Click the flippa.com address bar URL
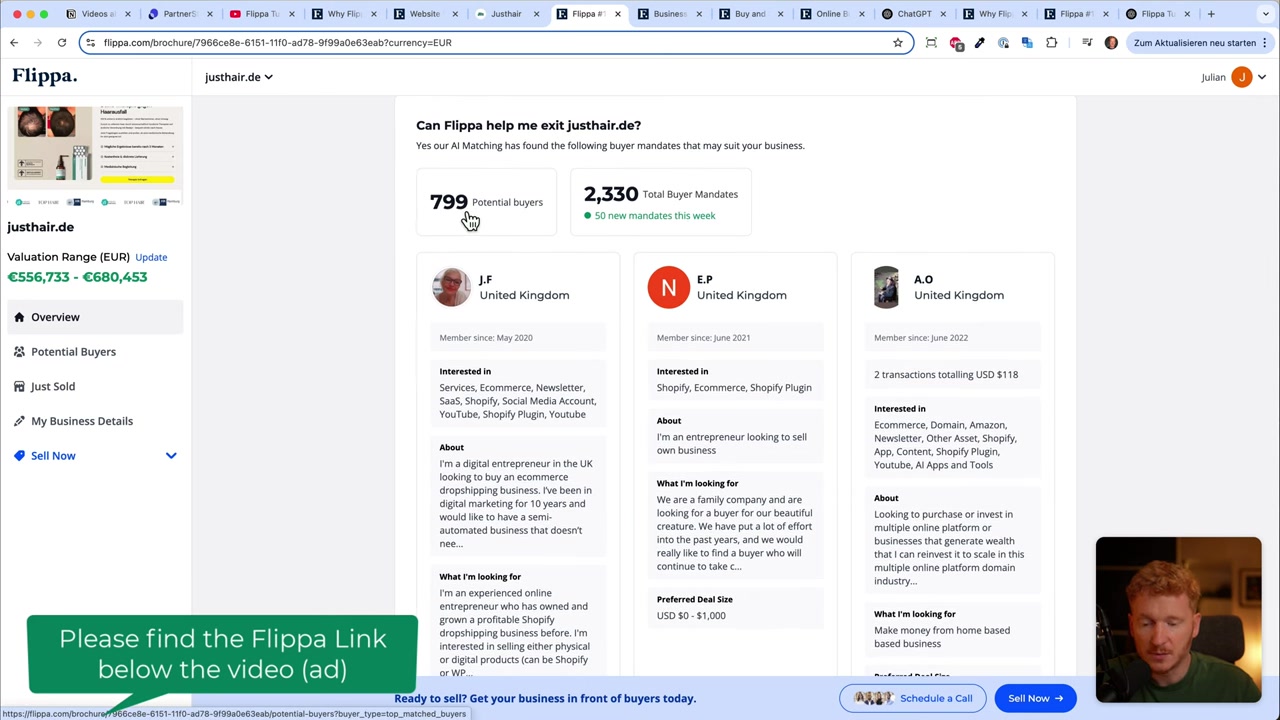 [x=277, y=43]
